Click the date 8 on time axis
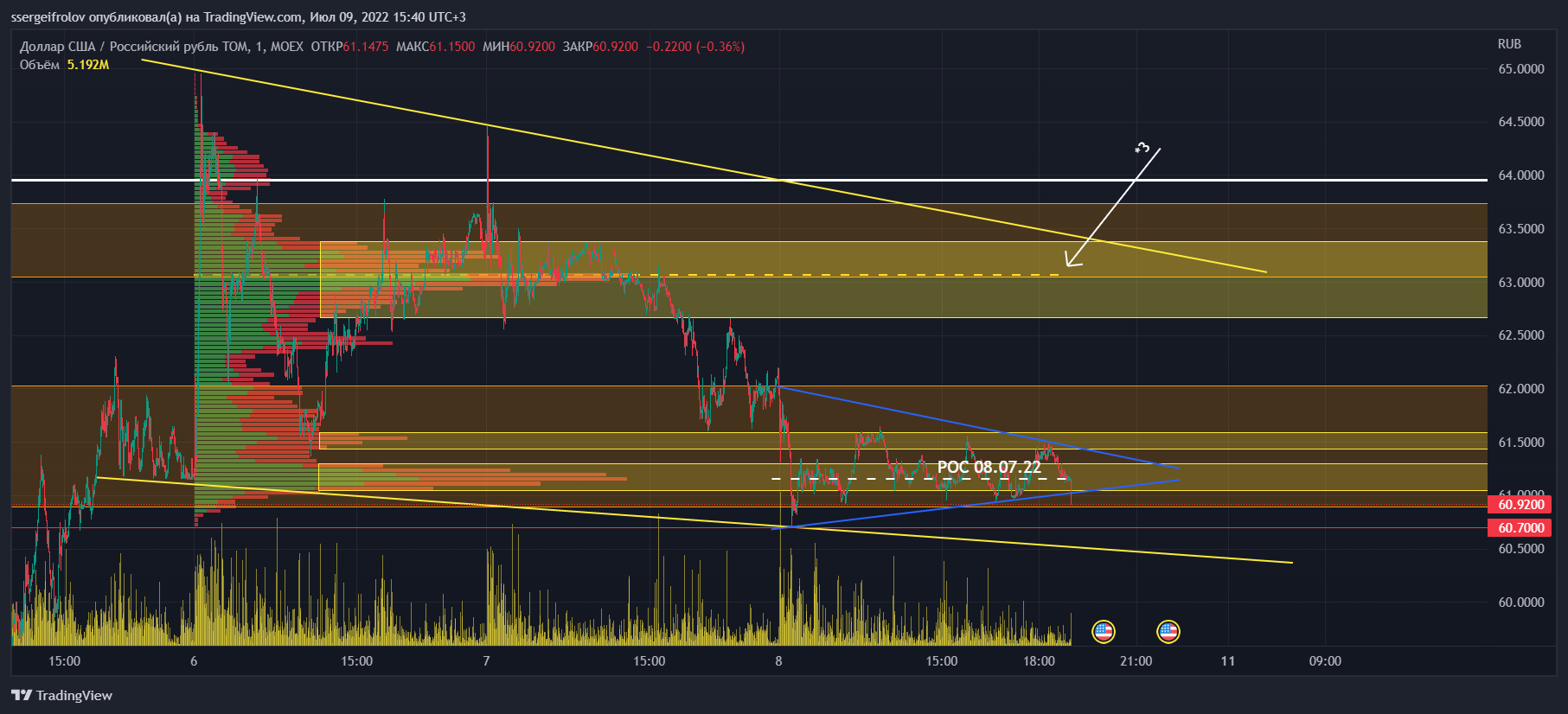1568x714 pixels. pos(778,661)
